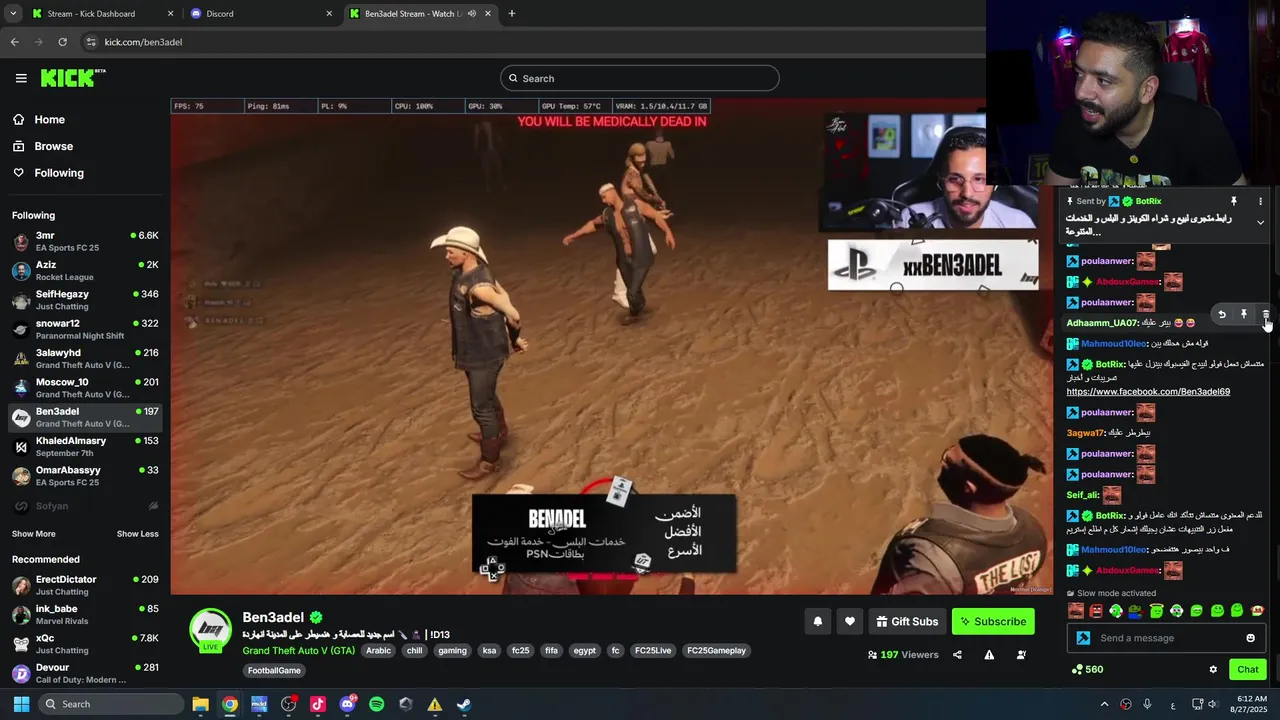Open the browser tab search dropdown
Screen dimensions: 1280x720
(13, 14)
